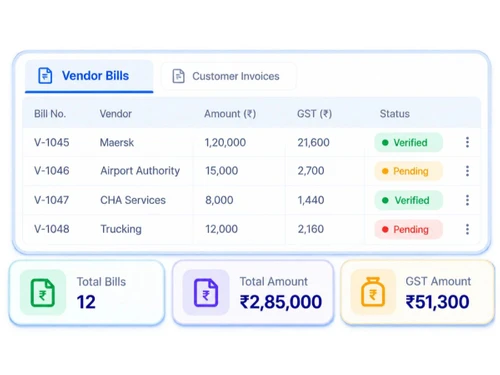Open the Vendor Bills tab
The width and height of the screenshot is (500, 375).
coord(89,76)
